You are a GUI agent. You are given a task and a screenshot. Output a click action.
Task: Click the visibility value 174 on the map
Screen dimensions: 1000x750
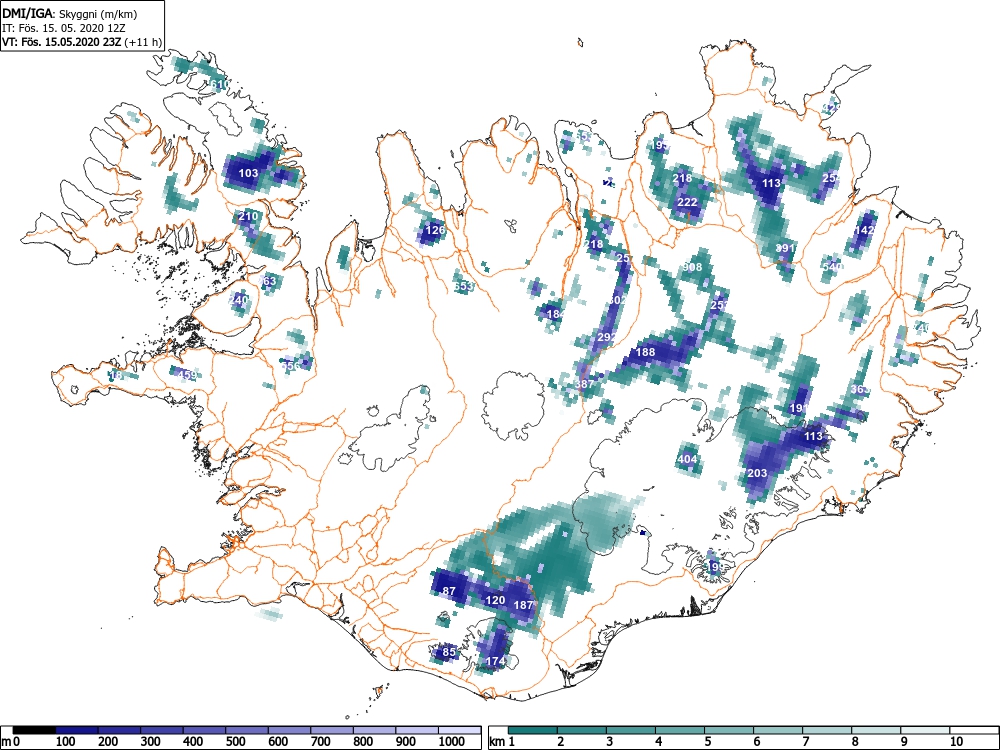[x=496, y=661]
